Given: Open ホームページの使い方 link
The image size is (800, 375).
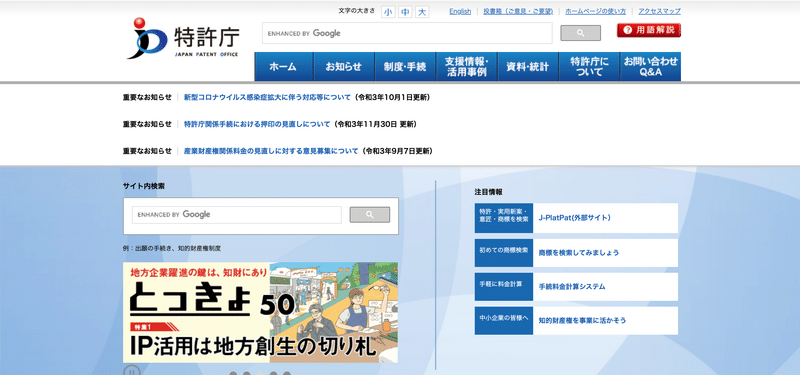Looking at the screenshot, I should tap(595, 11).
